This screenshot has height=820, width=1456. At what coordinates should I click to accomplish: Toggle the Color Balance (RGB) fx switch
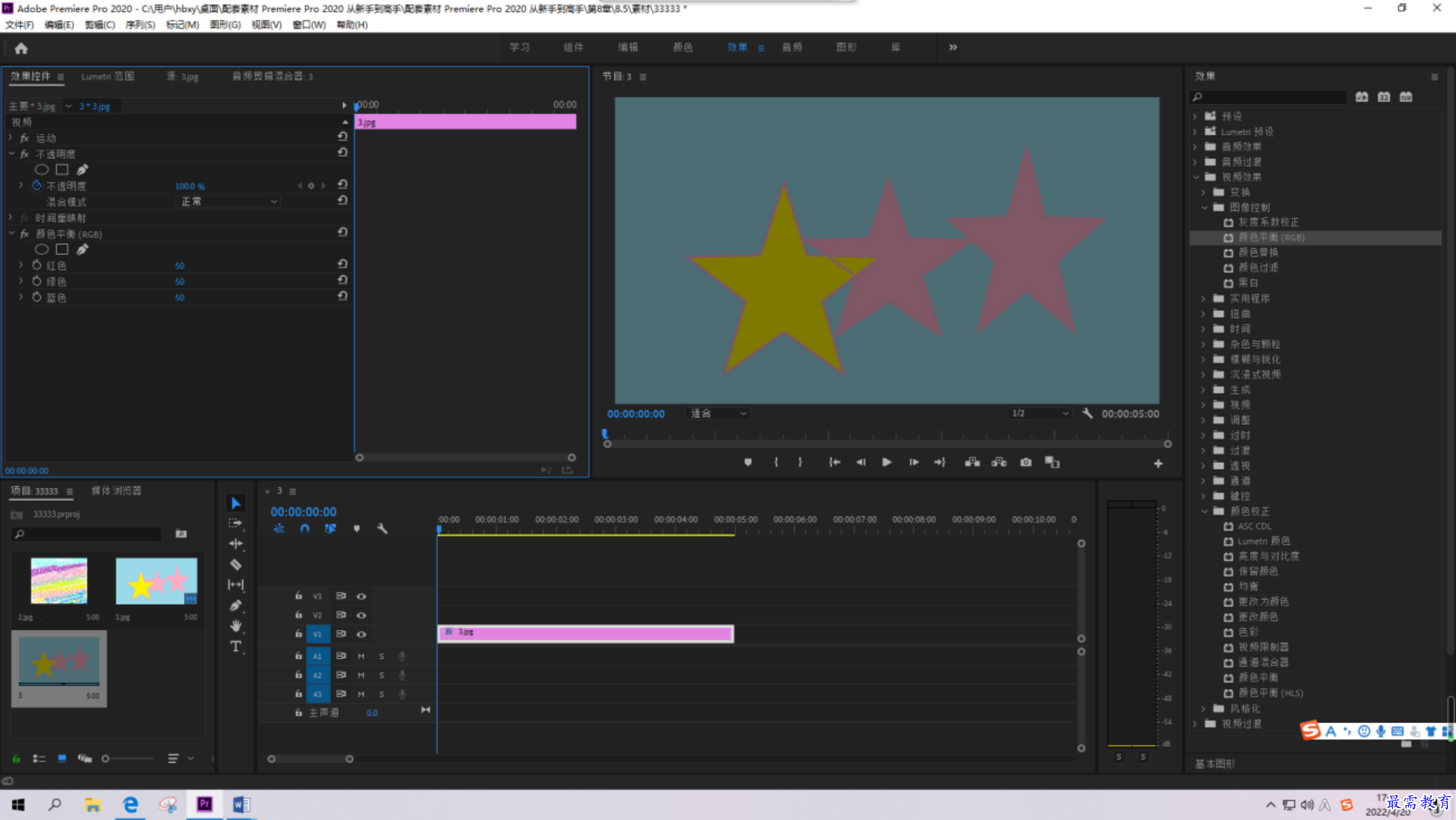(x=24, y=233)
